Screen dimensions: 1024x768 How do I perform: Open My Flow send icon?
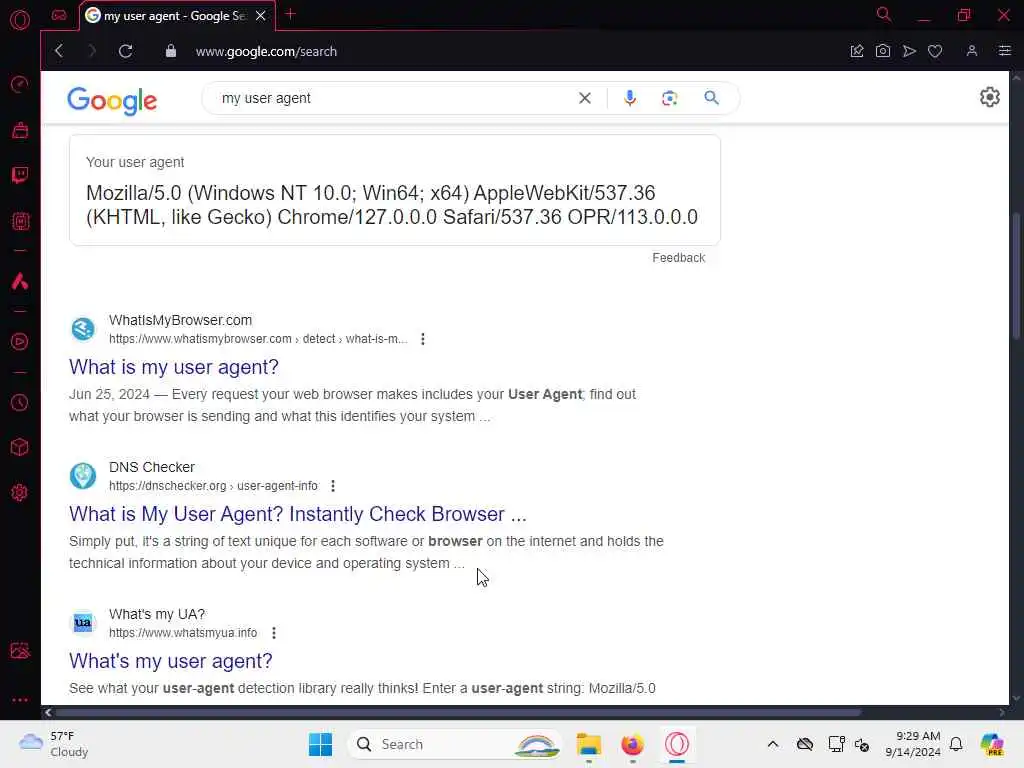909,51
